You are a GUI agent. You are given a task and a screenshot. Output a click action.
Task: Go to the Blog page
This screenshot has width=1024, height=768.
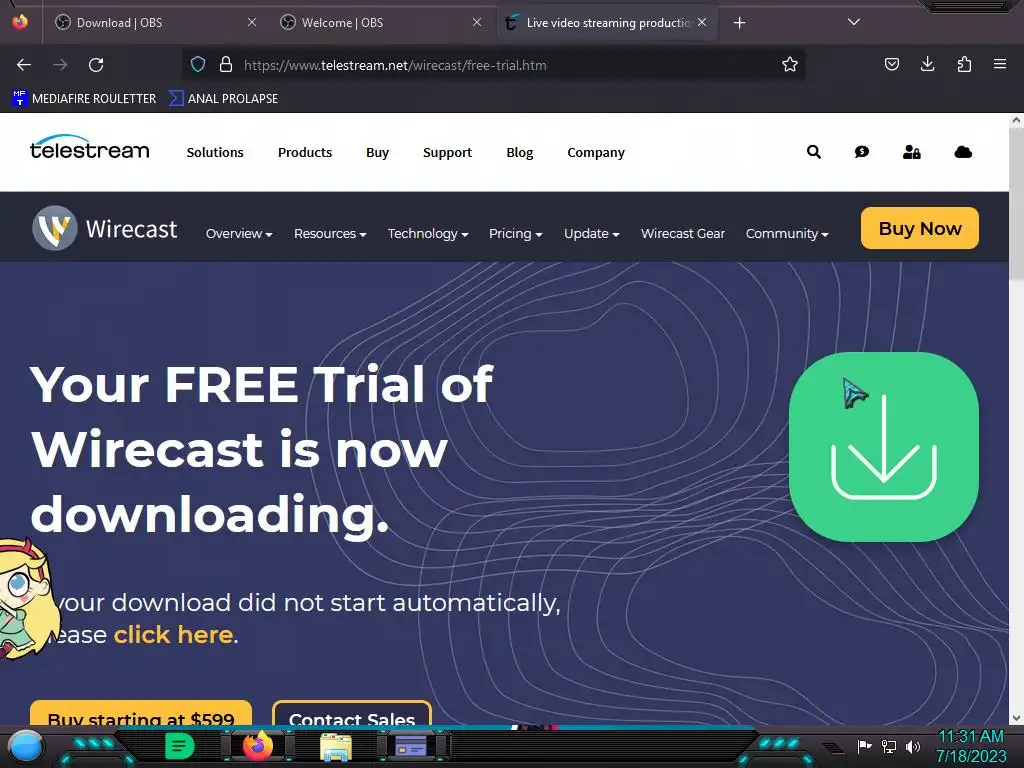pyautogui.click(x=520, y=152)
